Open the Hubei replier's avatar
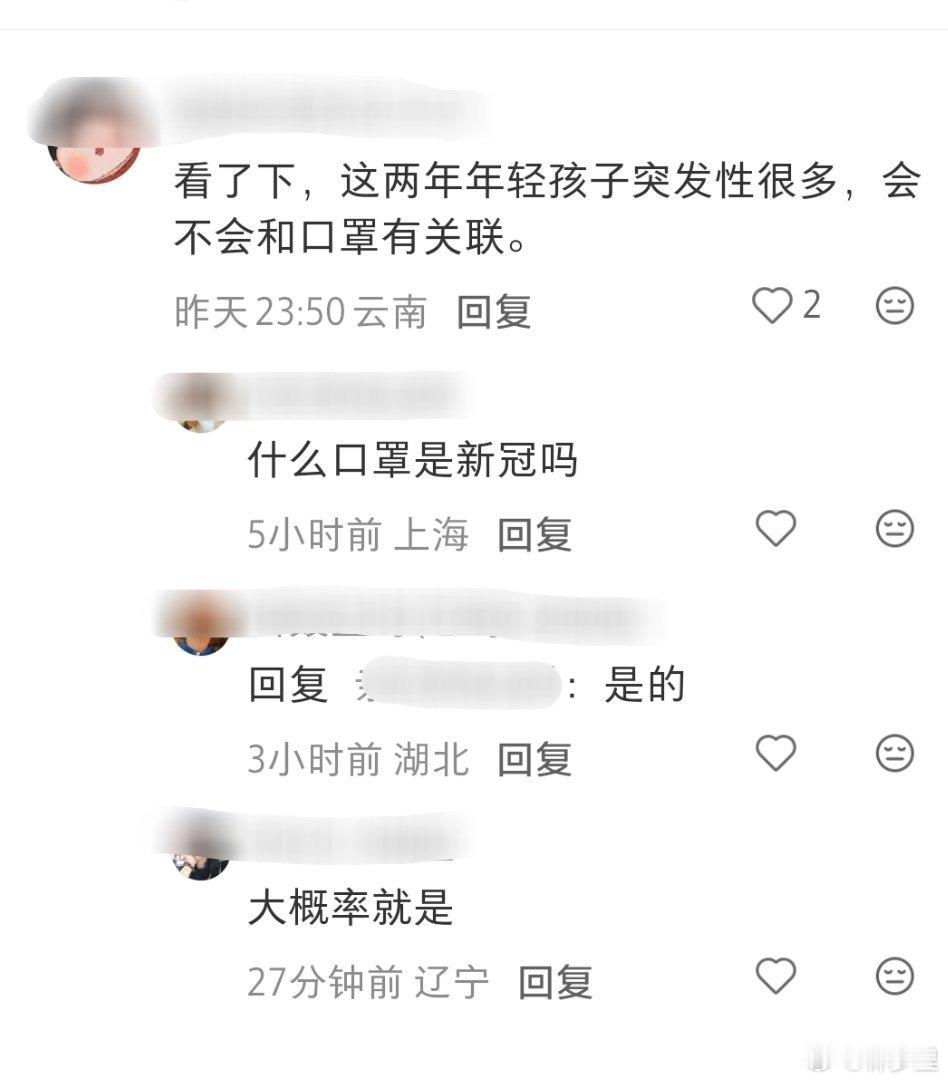The width and height of the screenshot is (948, 1081). pos(201,627)
